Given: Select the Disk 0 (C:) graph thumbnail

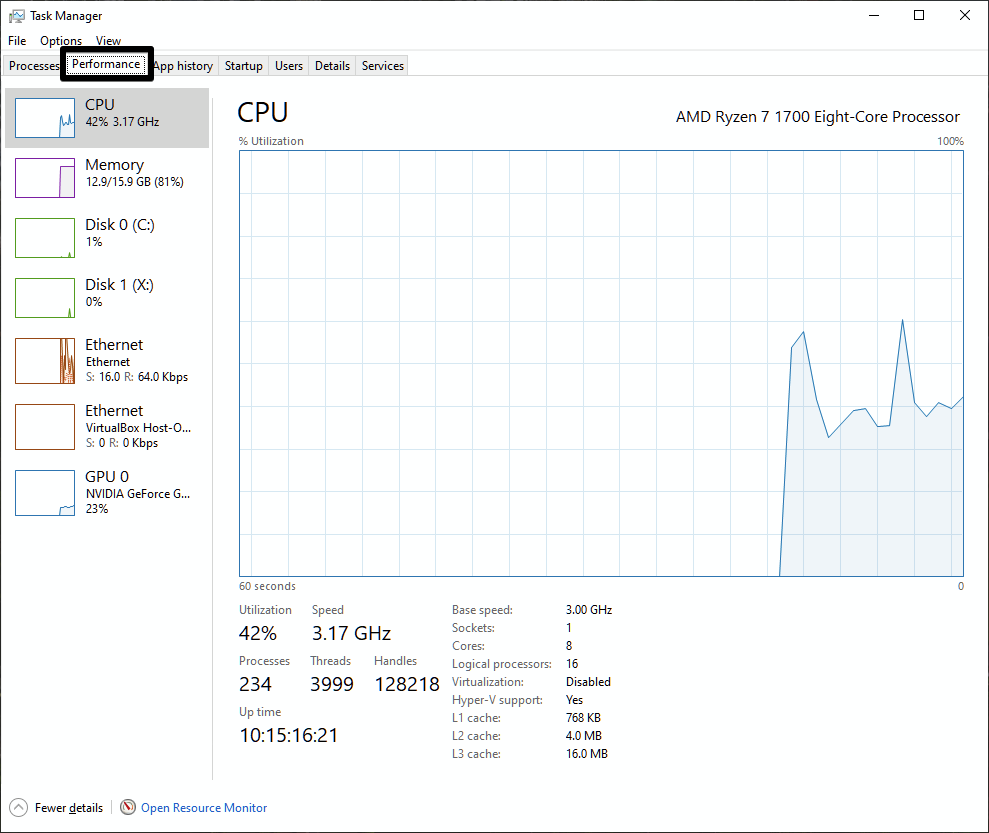Looking at the screenshot, I should 45,238.
